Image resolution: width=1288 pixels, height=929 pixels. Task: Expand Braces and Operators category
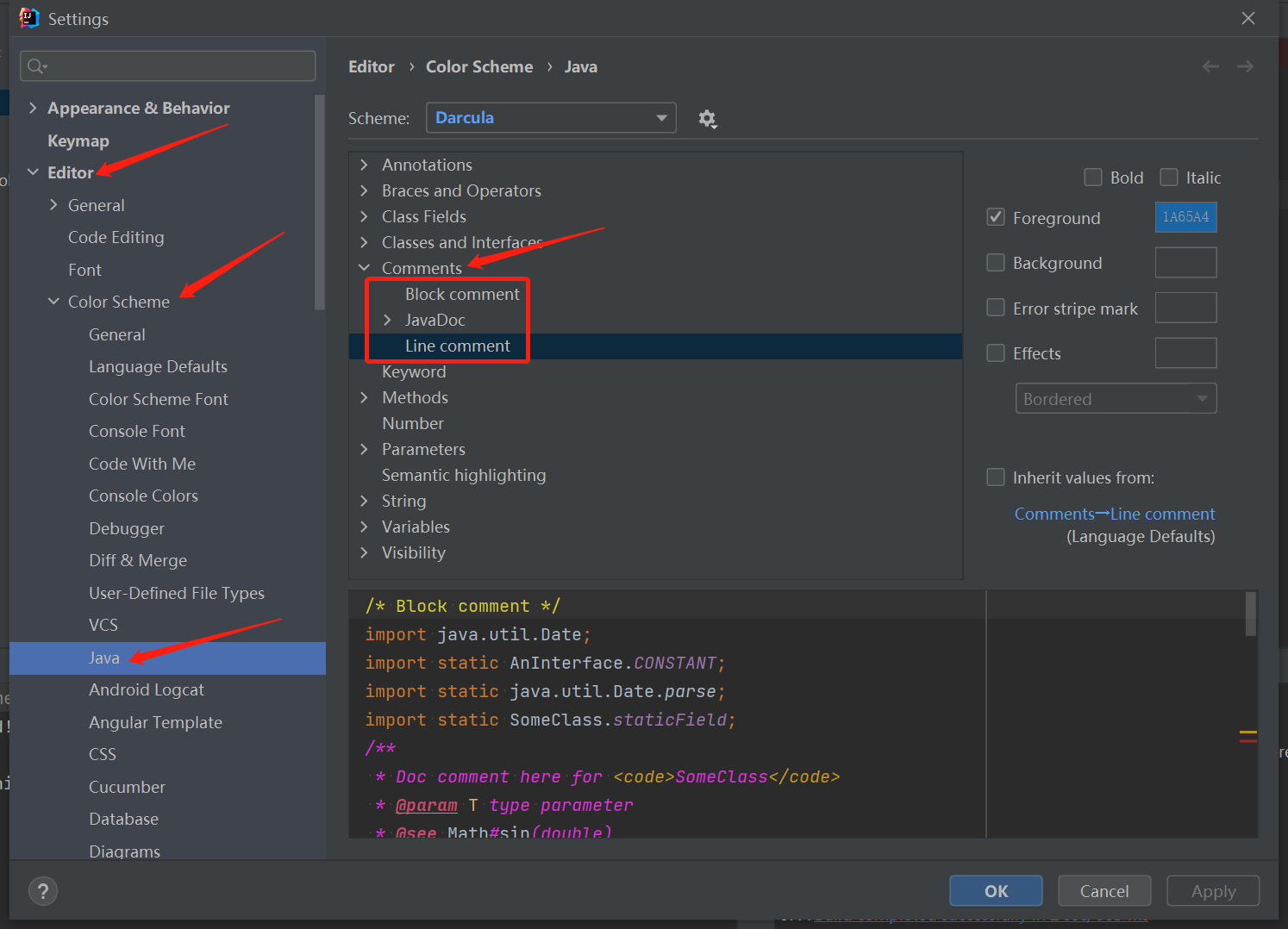point(364,190)
